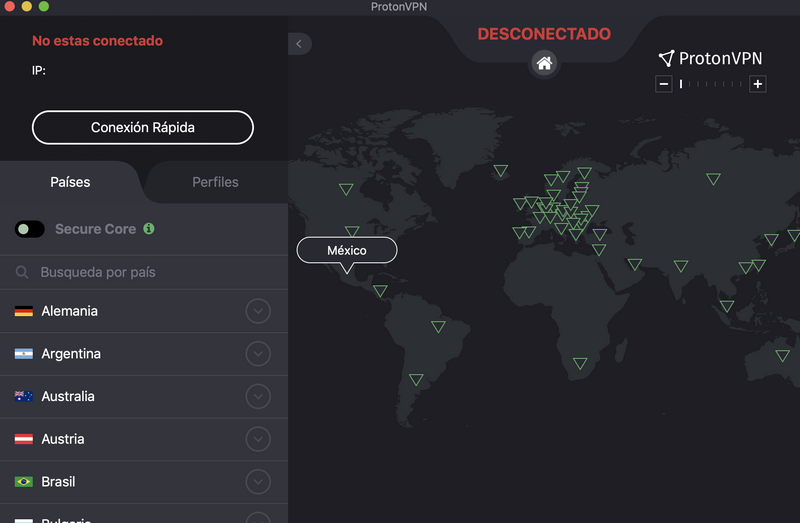Click the Secure Core label

[x=95, y=229]
